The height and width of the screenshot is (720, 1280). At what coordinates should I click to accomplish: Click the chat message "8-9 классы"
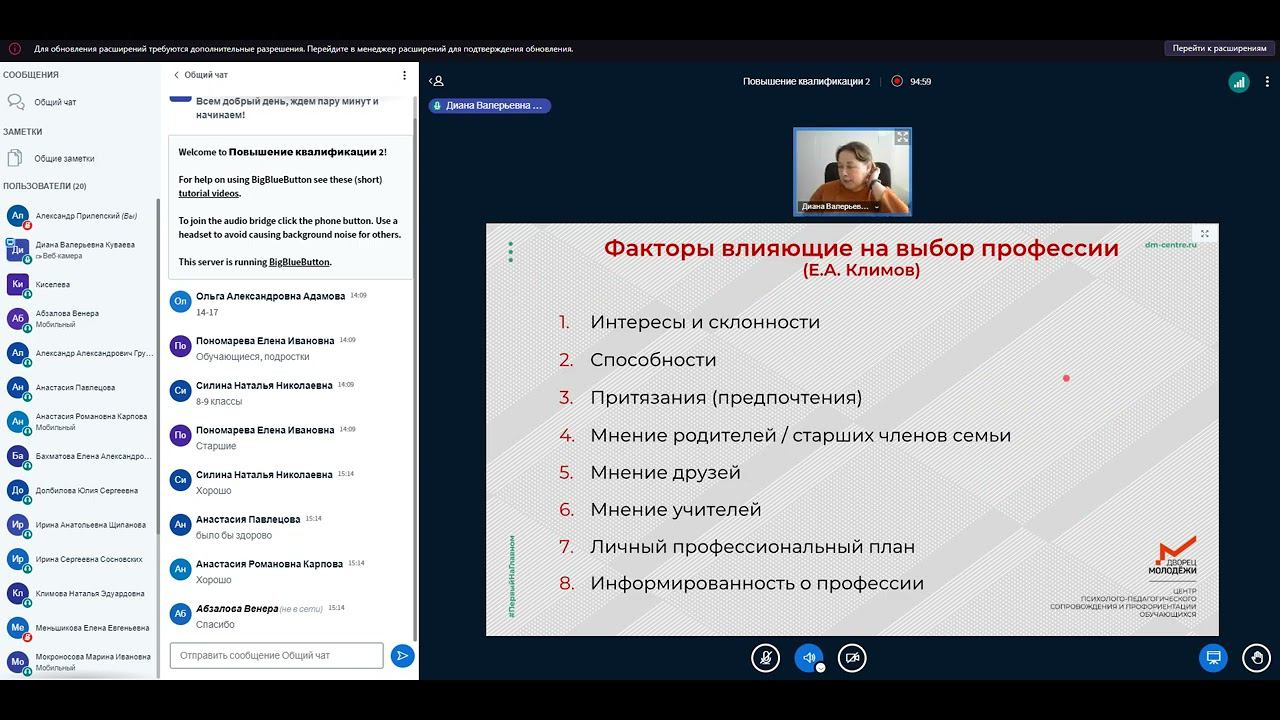[219, 401]
